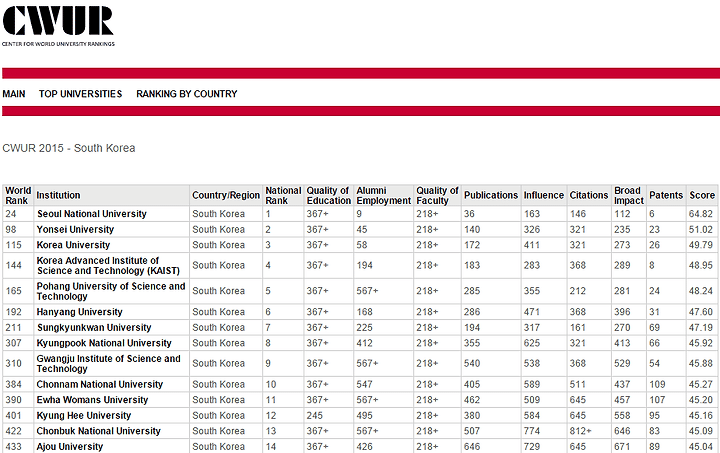This screenshot has height=453, width=720.
Task: Select Chonbuk's citations value 812+
Action: click(581, 431)
